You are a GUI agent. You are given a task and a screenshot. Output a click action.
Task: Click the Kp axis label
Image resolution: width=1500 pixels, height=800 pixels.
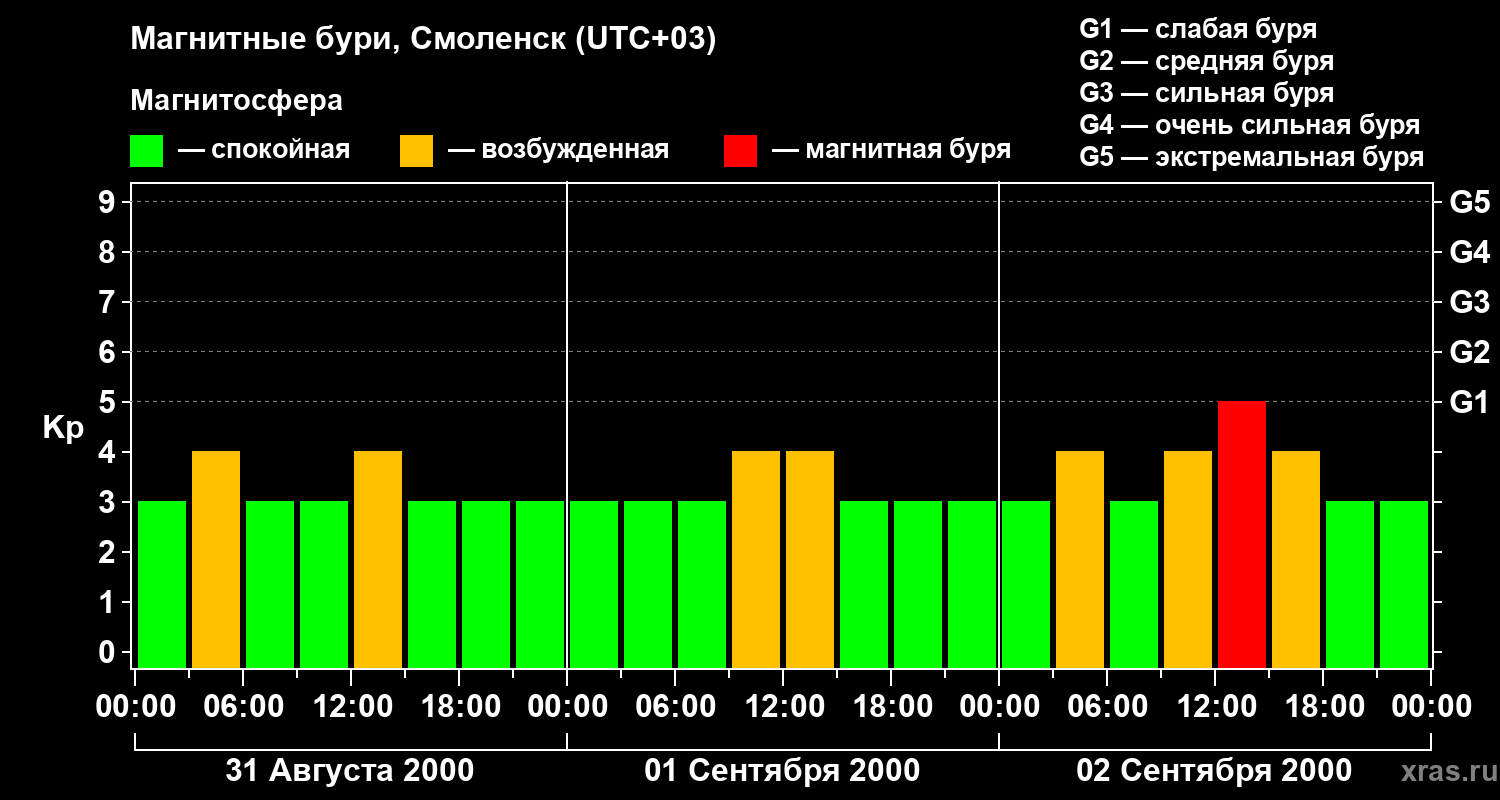(x=63, y=428)
